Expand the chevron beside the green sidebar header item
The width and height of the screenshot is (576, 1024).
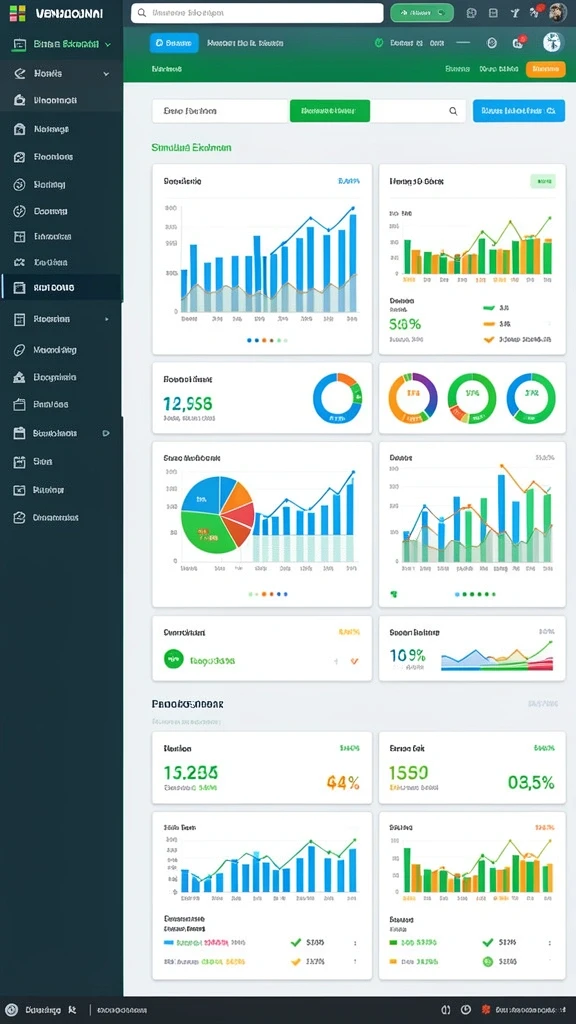[108, 44]
